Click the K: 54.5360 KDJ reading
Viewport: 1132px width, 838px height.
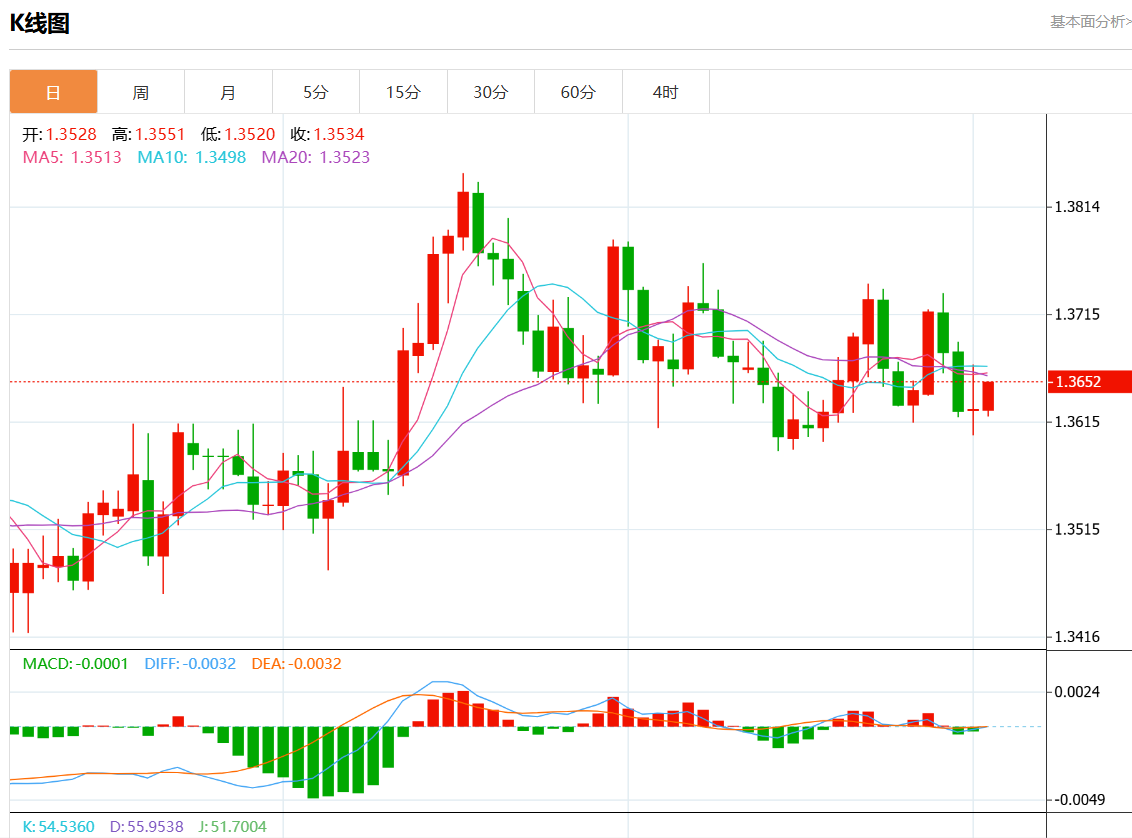tap(58, 827)
